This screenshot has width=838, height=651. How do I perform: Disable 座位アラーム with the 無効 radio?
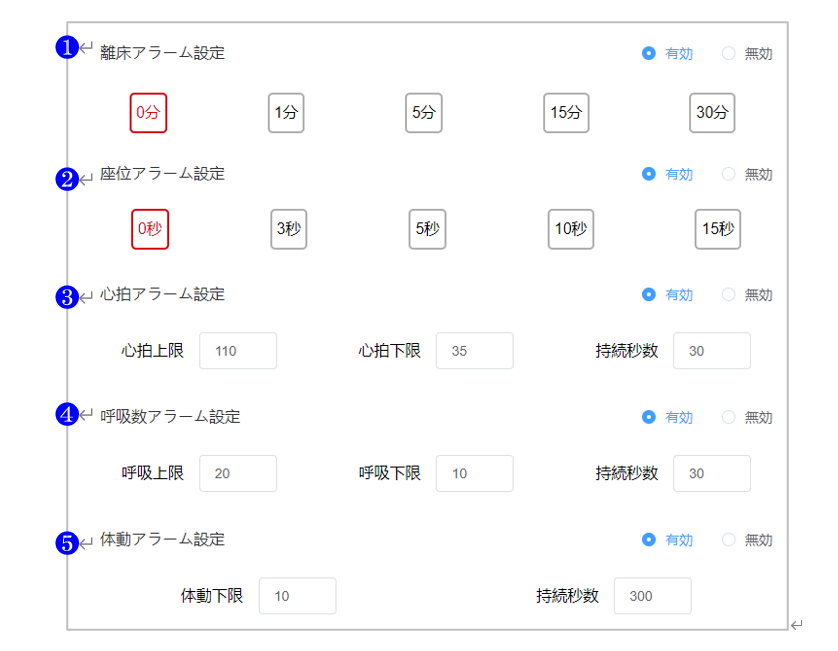728,174
